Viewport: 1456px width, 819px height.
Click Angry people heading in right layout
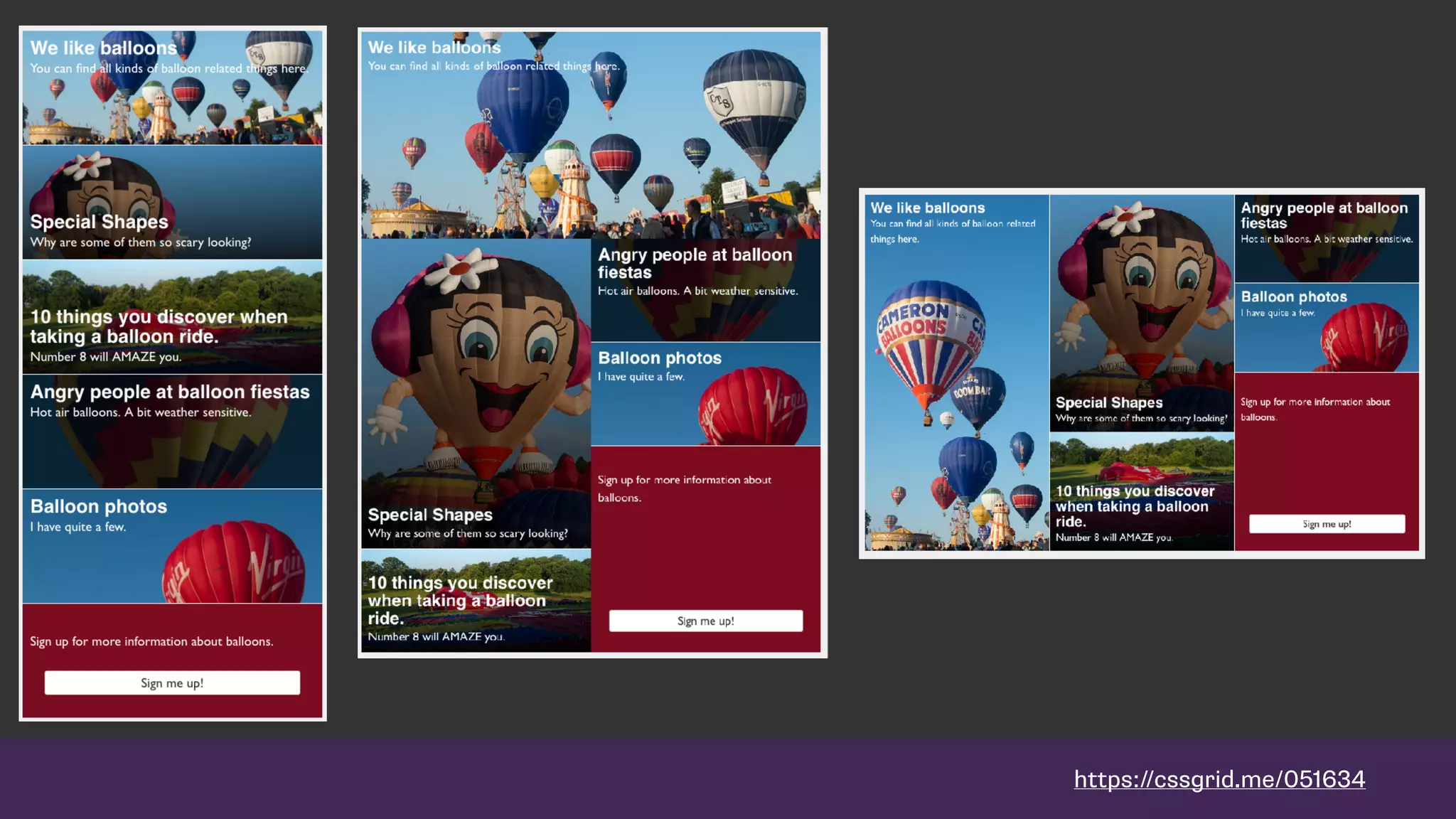point(1324,215)
